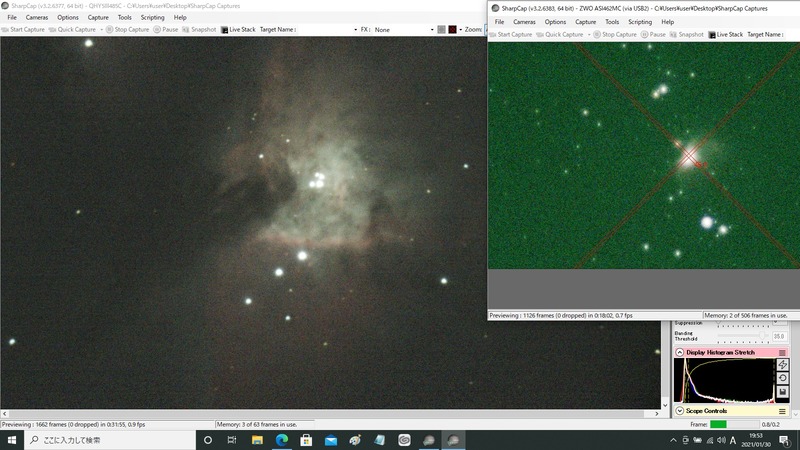Viewport: 800px width, 450px height.
Task: Click Stop Capture in ZWO window toolbar
Action: point(615,35)
